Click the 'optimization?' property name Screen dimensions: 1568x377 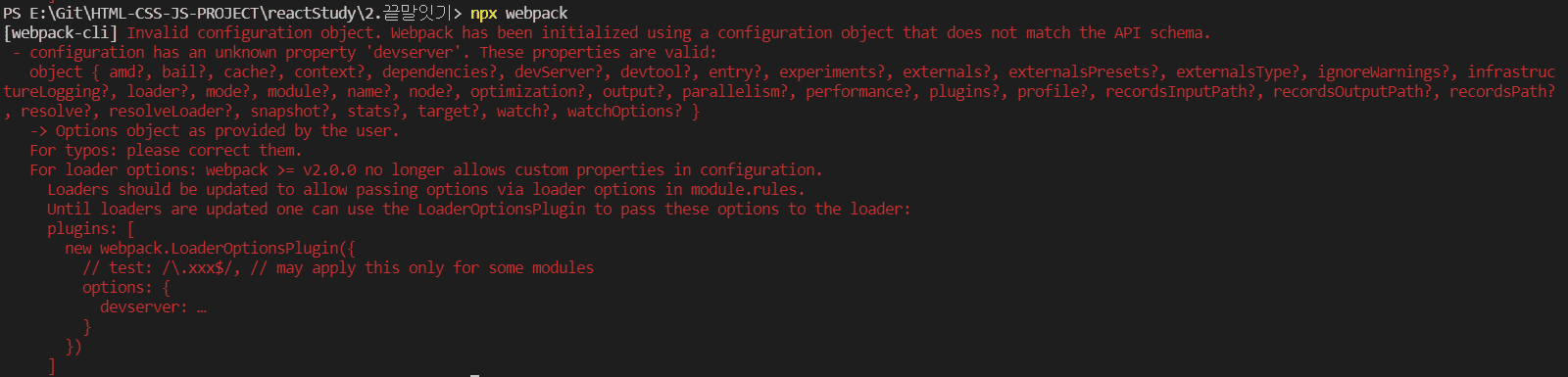[527, 91]
